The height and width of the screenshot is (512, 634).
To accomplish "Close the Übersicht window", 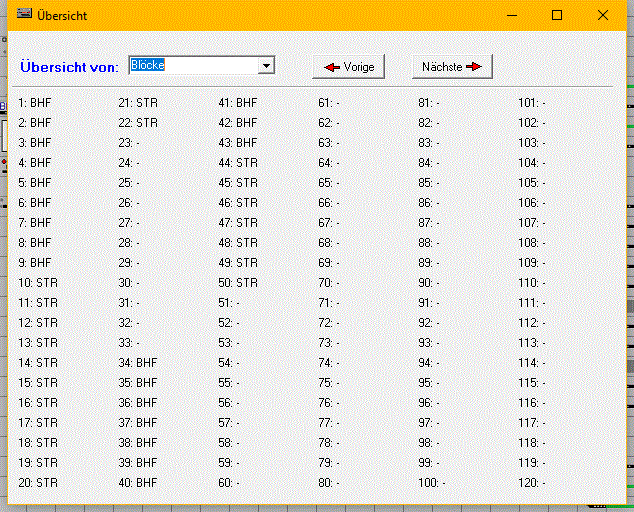I will coord(603,15).
